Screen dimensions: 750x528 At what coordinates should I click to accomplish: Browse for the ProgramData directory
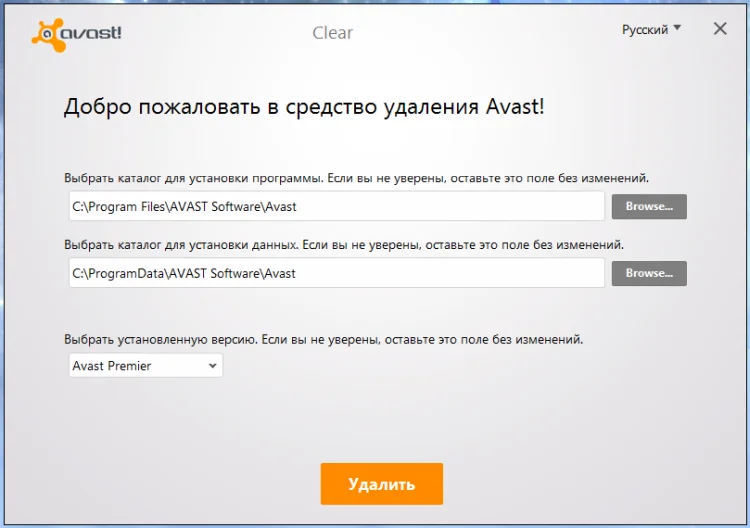(649, 274)
